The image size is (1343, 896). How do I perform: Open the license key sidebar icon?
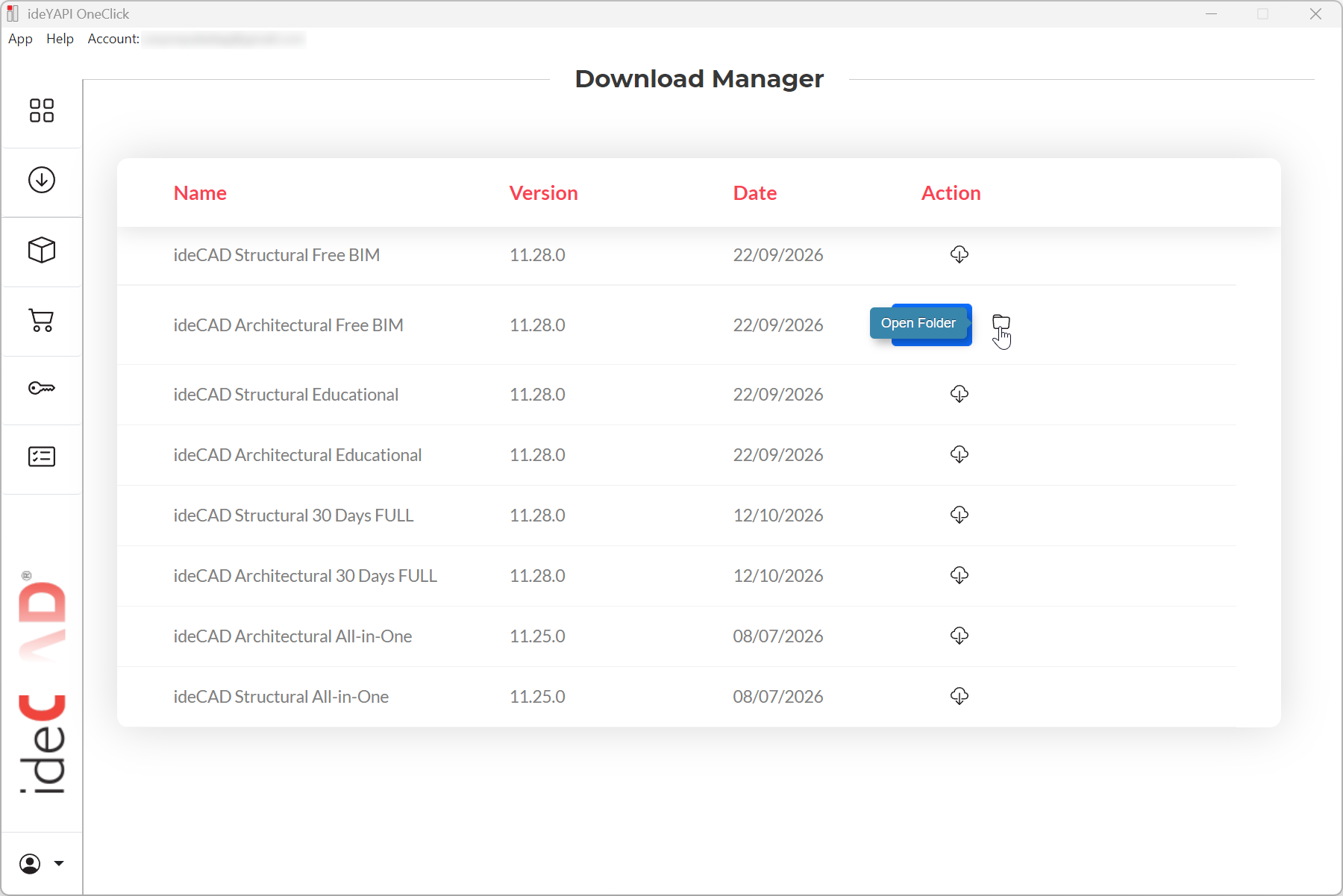[42, 388]
